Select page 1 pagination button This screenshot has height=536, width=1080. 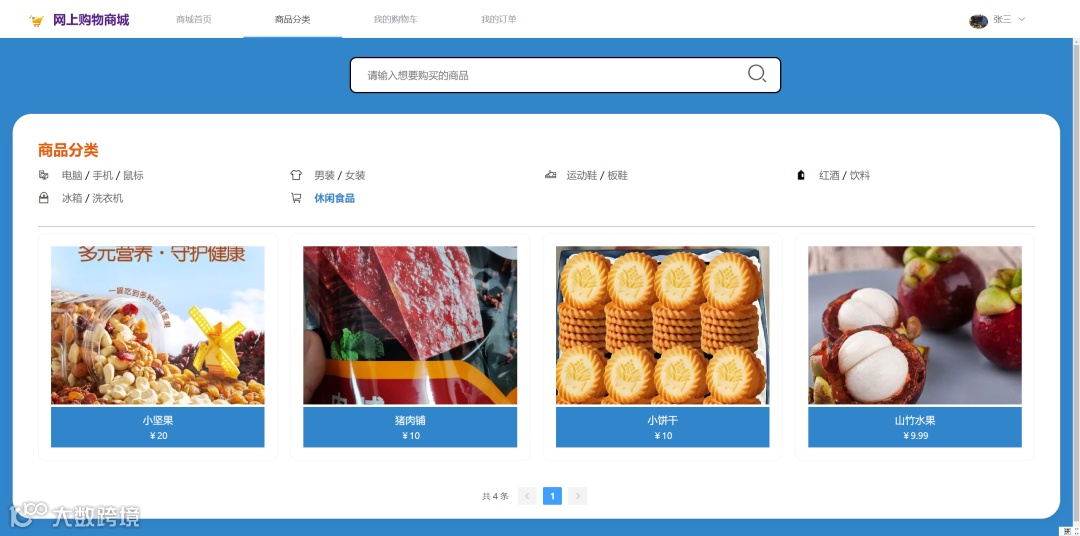click(552, 496)
